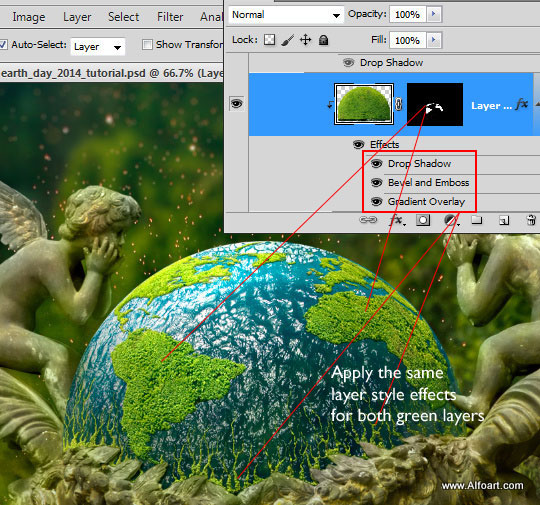The width and height of the screenshot is (540, 505).
Task: Open the Filter menu
Action: point(170,17)
